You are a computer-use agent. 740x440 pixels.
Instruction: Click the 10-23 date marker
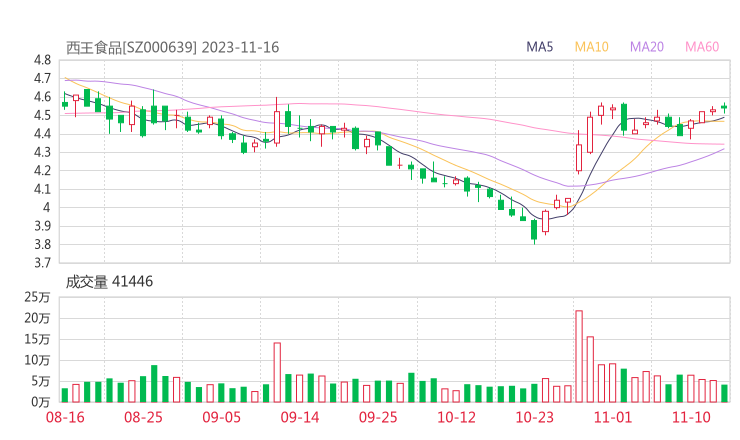(x=534, y=417)
